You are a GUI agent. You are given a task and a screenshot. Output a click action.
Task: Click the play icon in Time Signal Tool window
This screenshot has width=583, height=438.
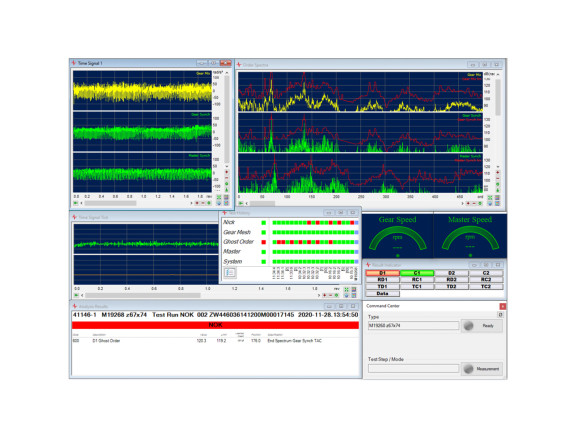tap(76, 295)
